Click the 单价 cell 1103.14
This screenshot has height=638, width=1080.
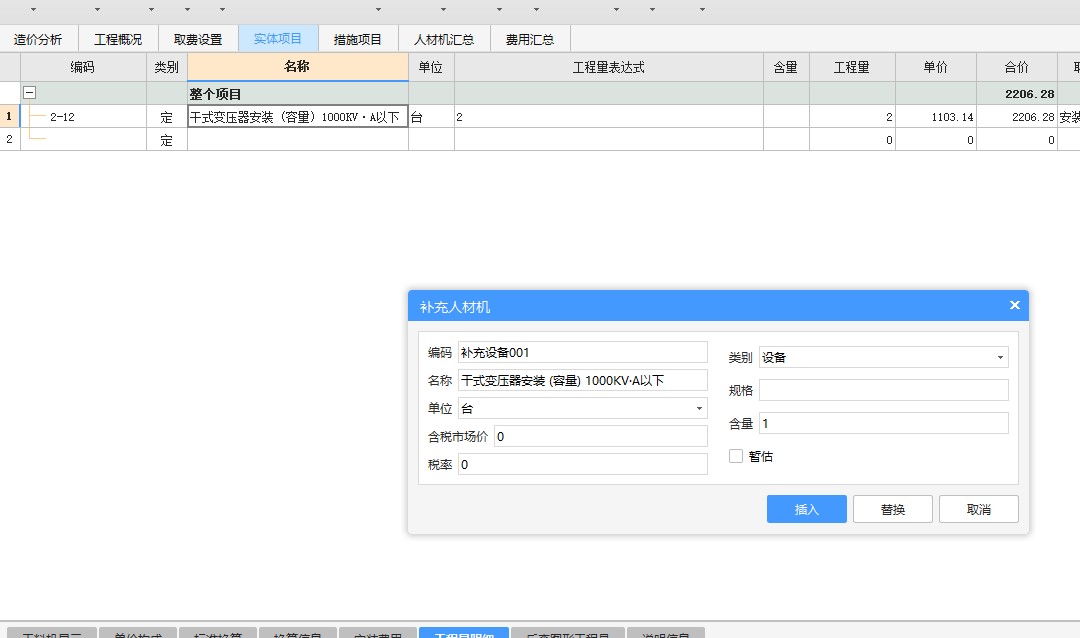(935, 117)
